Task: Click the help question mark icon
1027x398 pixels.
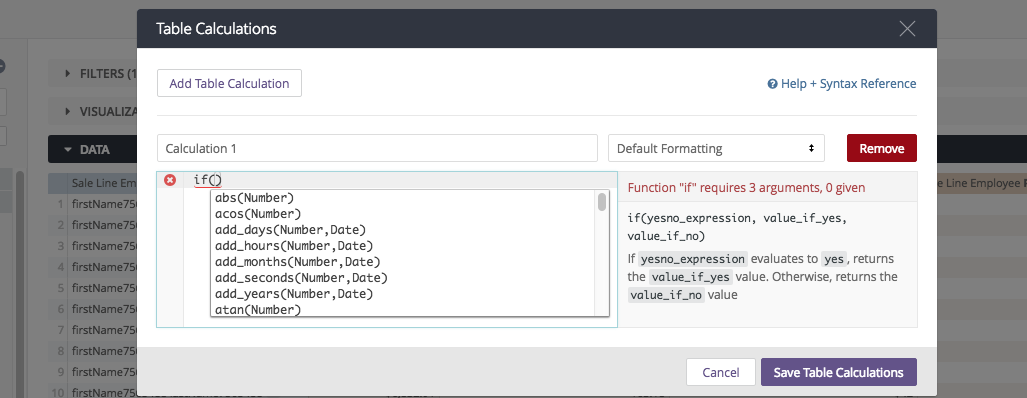Action: coord(772,84)
